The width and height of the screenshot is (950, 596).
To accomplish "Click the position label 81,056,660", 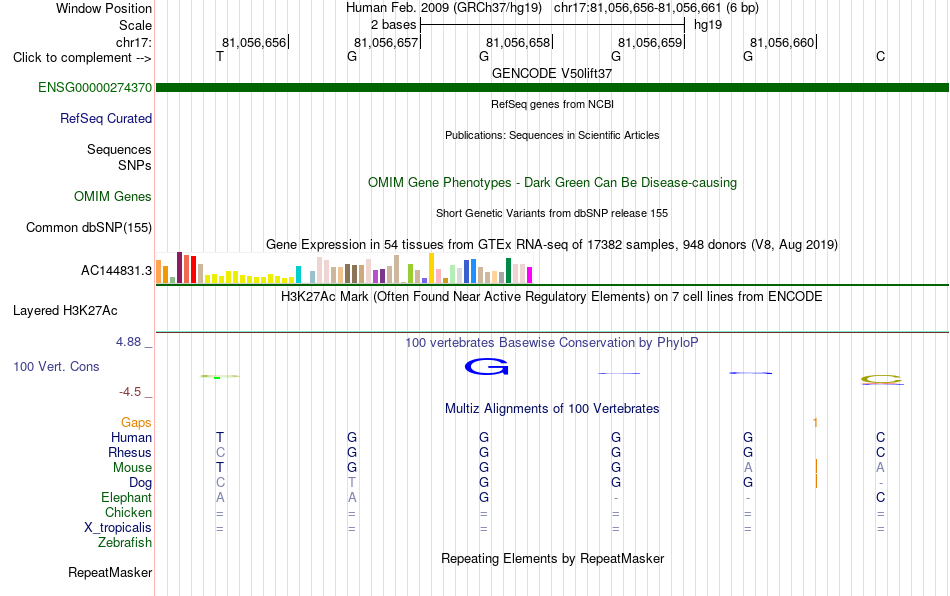I will [x=782, y=42].
